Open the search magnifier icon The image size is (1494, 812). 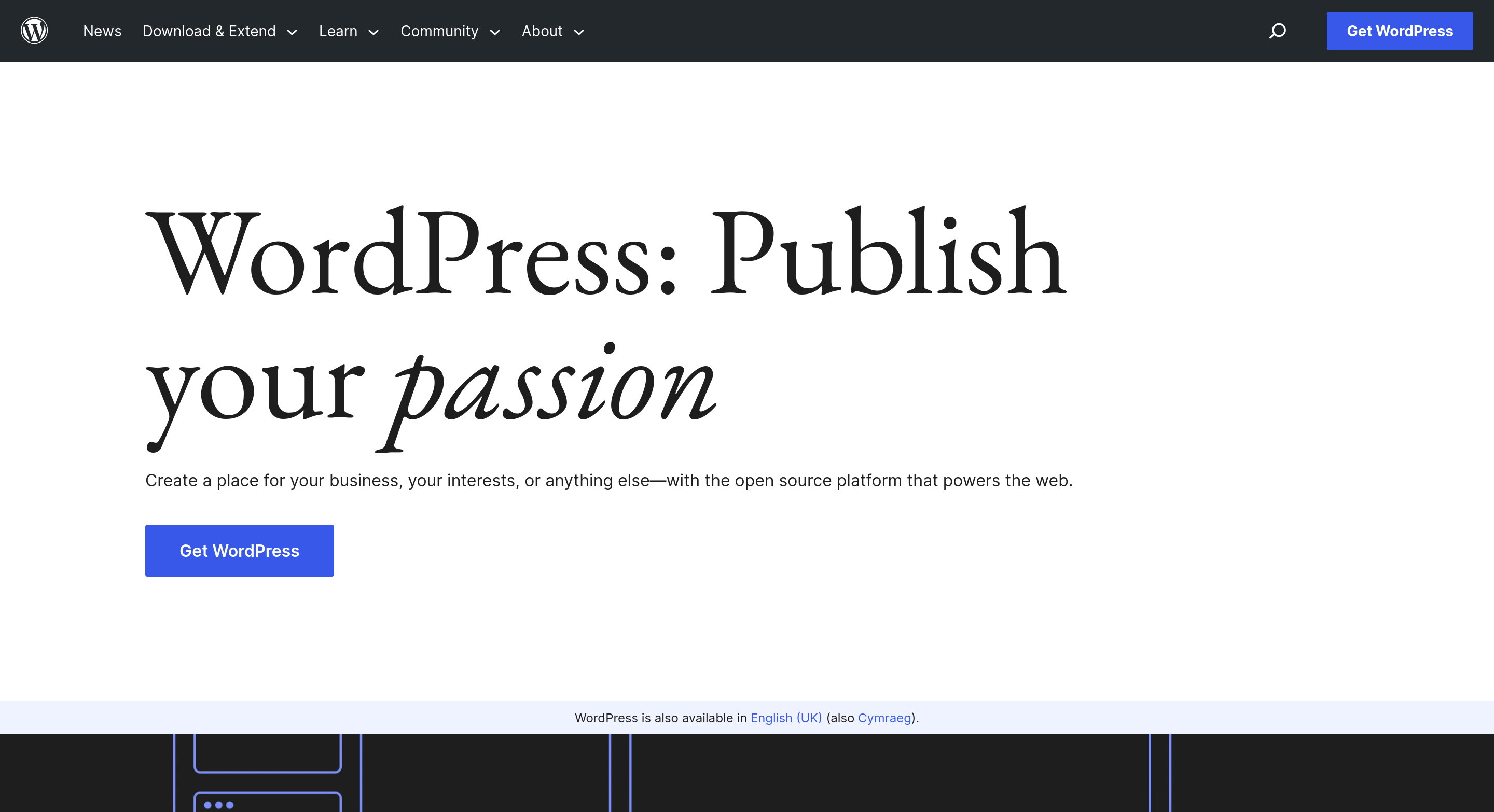(x=1277, y=31)
